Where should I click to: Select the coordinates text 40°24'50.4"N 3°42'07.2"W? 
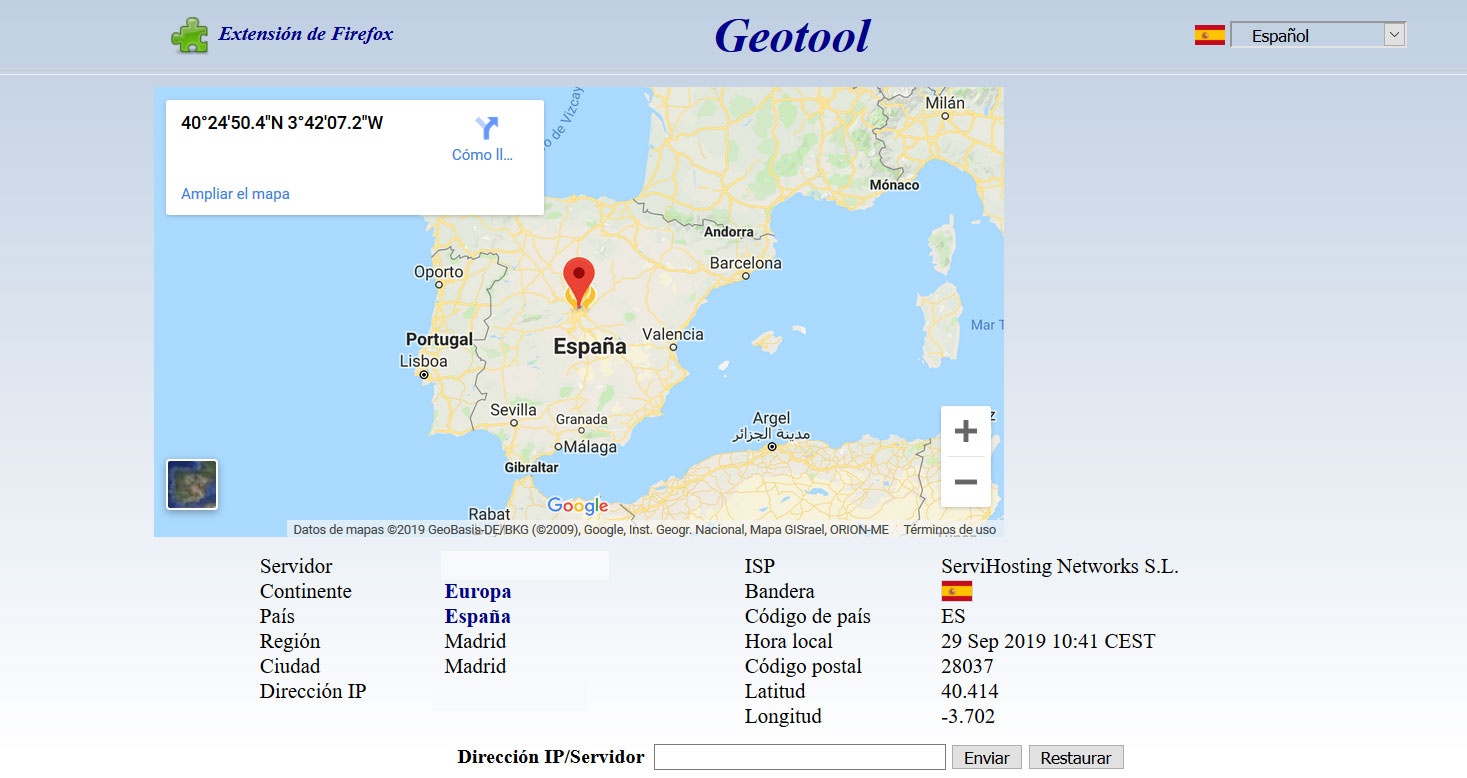(x=282, y=124)
